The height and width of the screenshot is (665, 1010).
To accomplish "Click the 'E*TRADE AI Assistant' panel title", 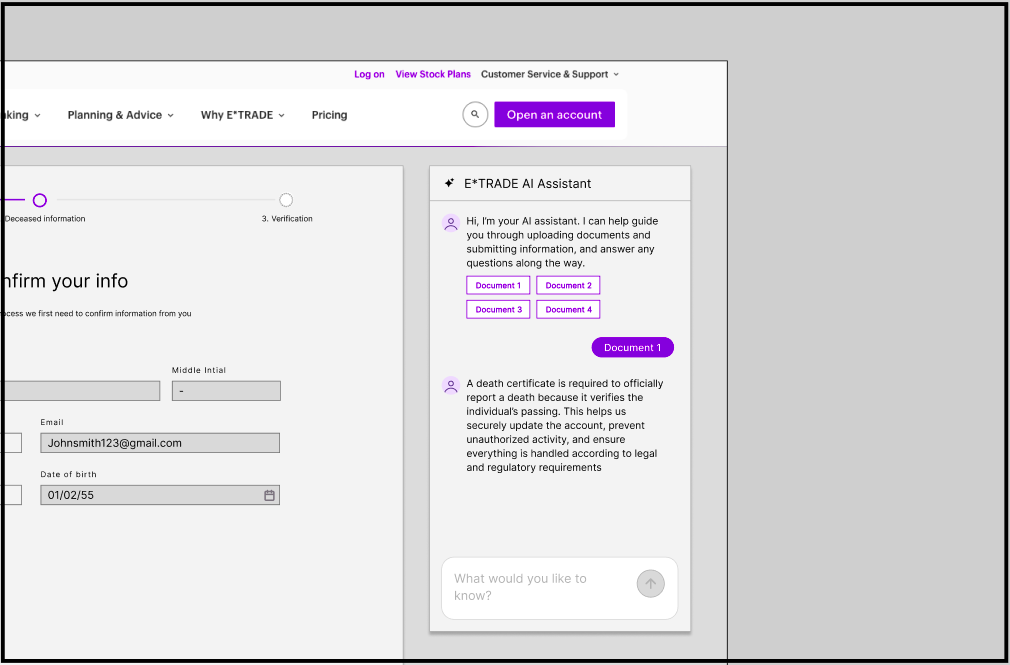I will pos(528,184).
